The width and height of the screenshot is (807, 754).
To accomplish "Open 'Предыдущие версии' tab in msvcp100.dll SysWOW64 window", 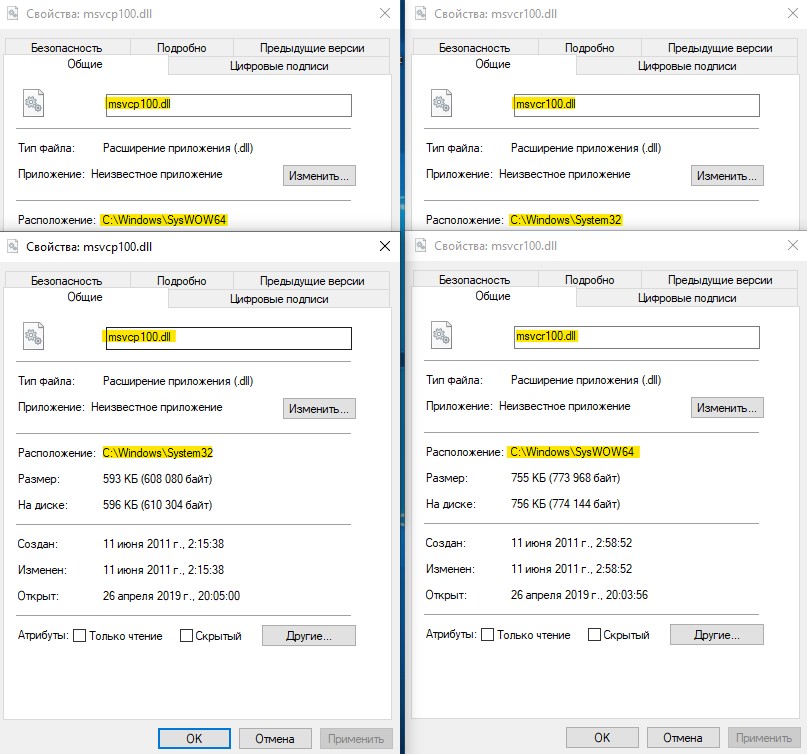I will pos(312,48).
